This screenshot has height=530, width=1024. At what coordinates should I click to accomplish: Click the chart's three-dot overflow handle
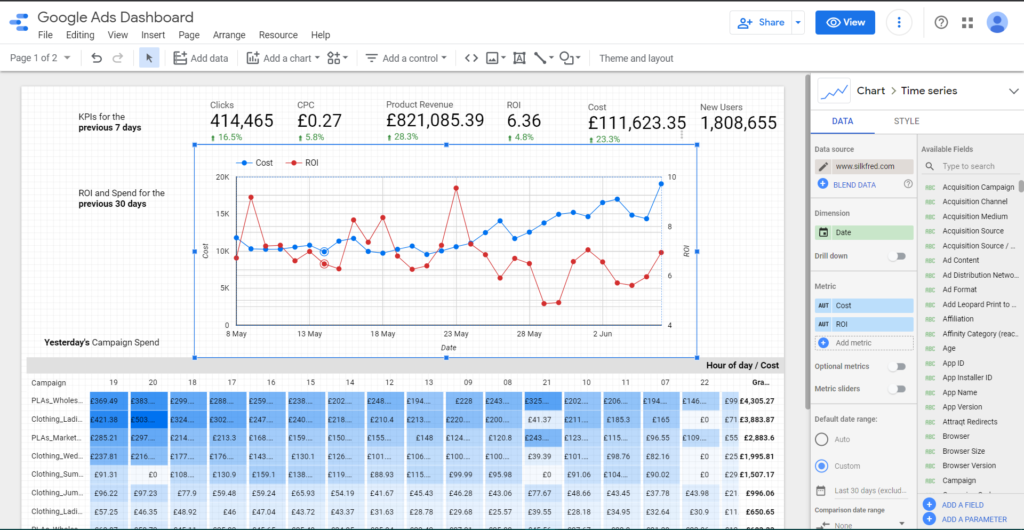click(x=682, y=134)
